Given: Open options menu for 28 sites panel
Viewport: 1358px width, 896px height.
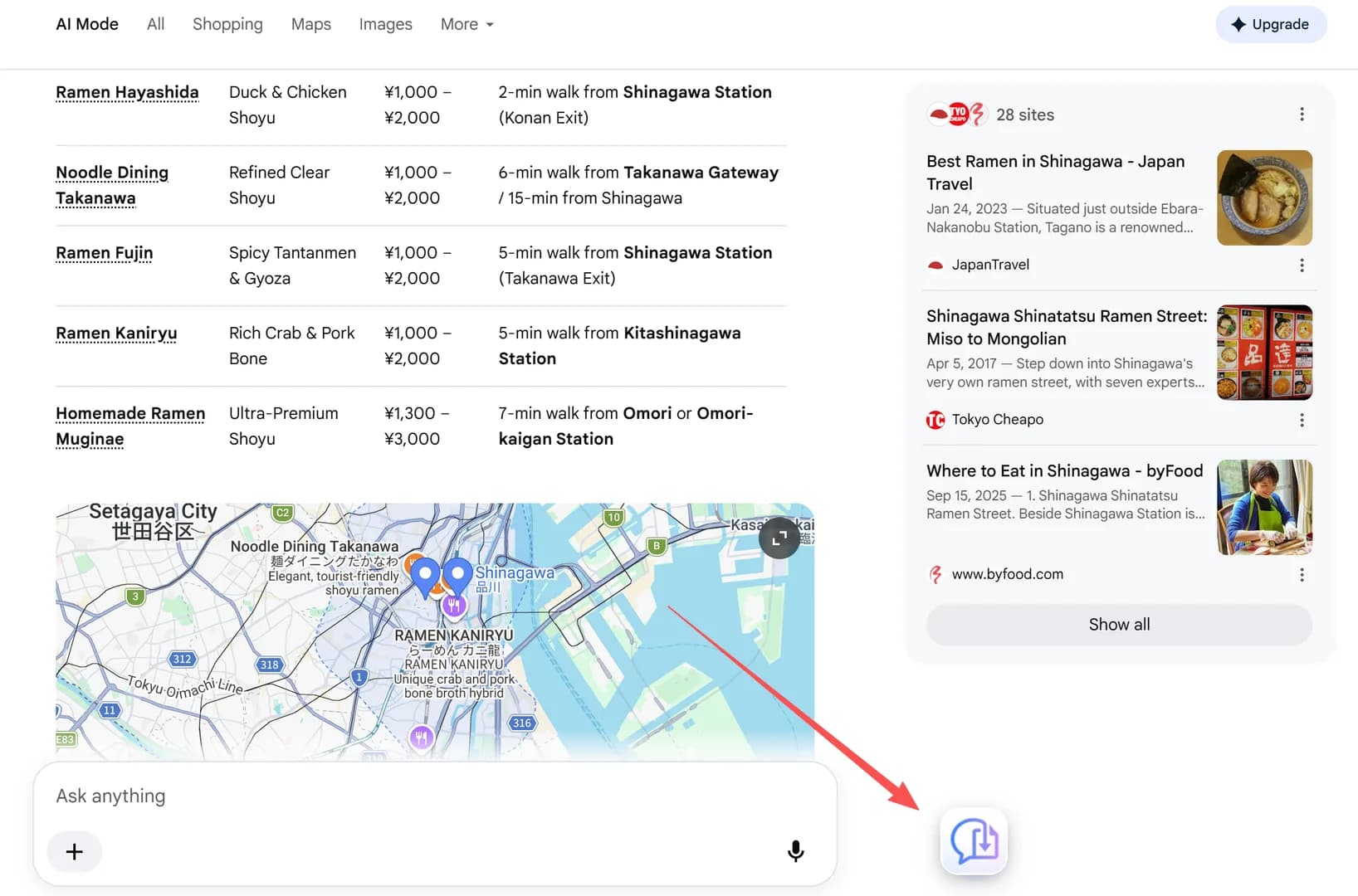Looking at the screenshot, I should pyautogui.click(x=1302, y=114).
